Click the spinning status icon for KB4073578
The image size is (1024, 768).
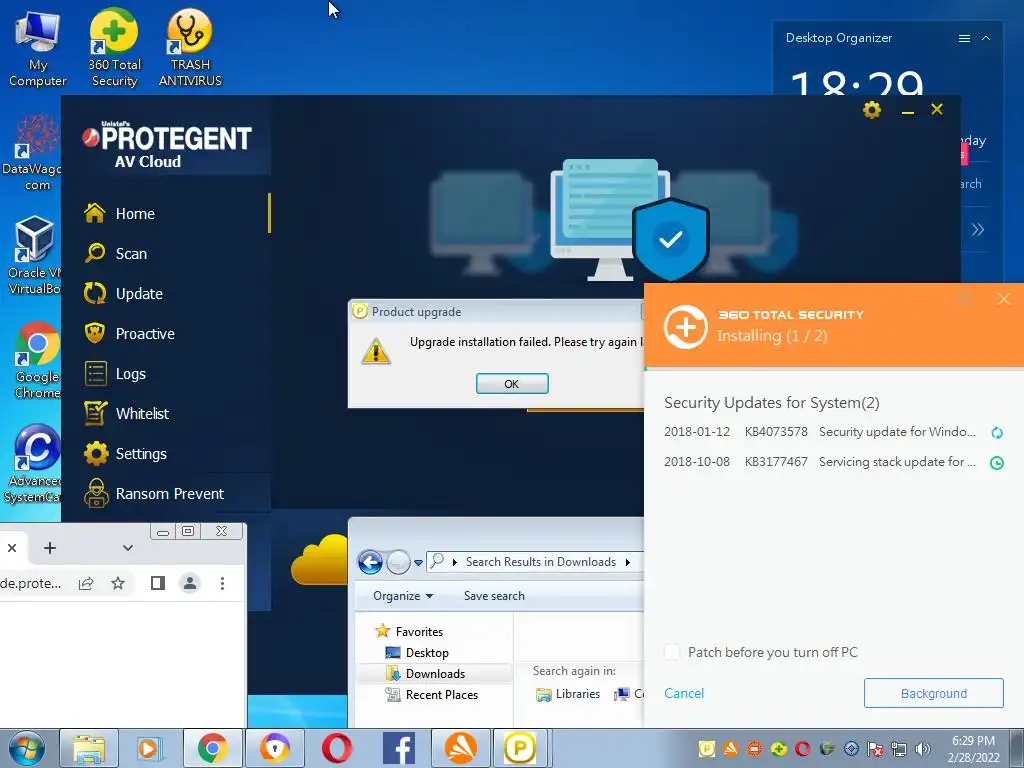[997, 432]
